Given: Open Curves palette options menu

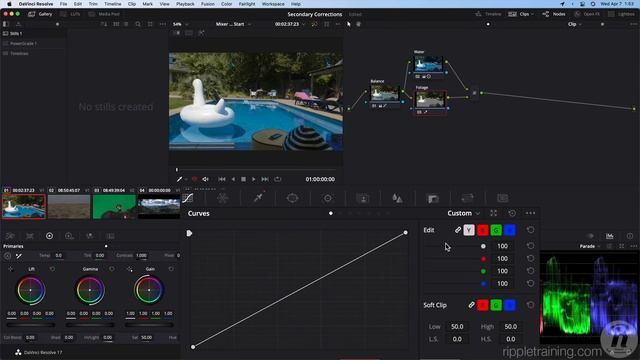Looking at the screenshot, I should tap(530, 213).
